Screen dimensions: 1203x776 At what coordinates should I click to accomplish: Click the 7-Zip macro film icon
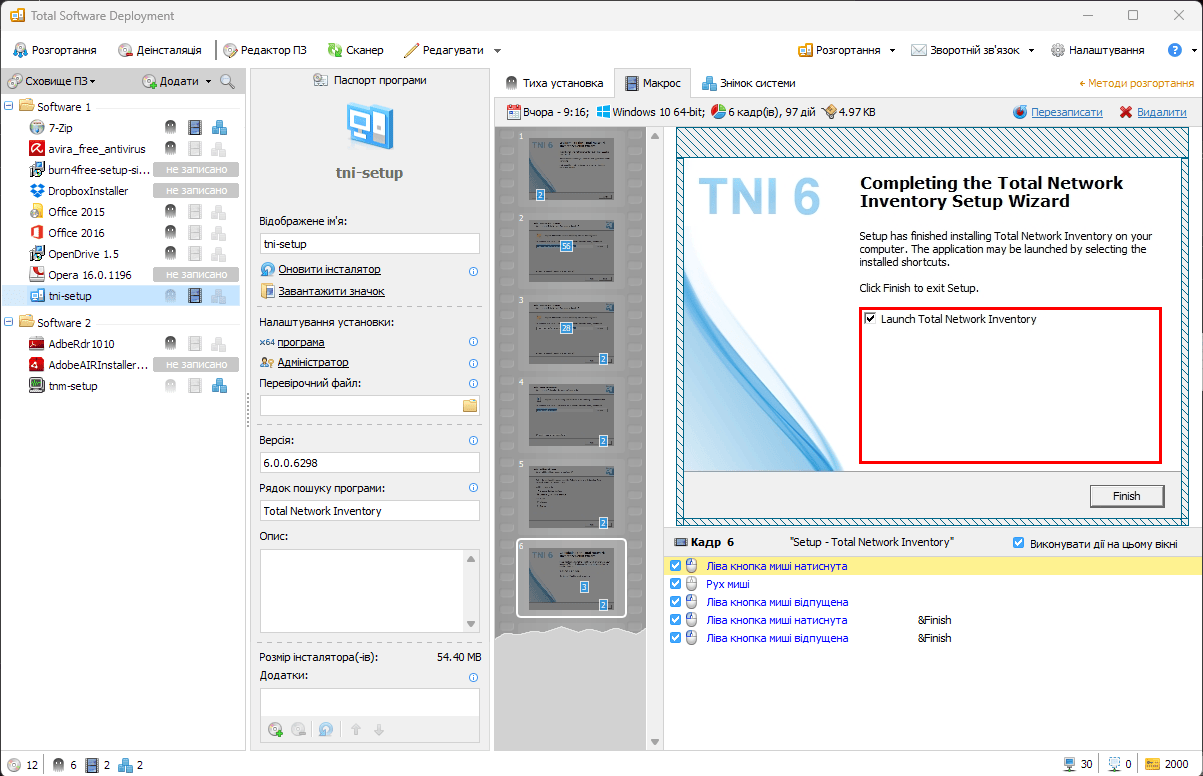pos(194,127)
